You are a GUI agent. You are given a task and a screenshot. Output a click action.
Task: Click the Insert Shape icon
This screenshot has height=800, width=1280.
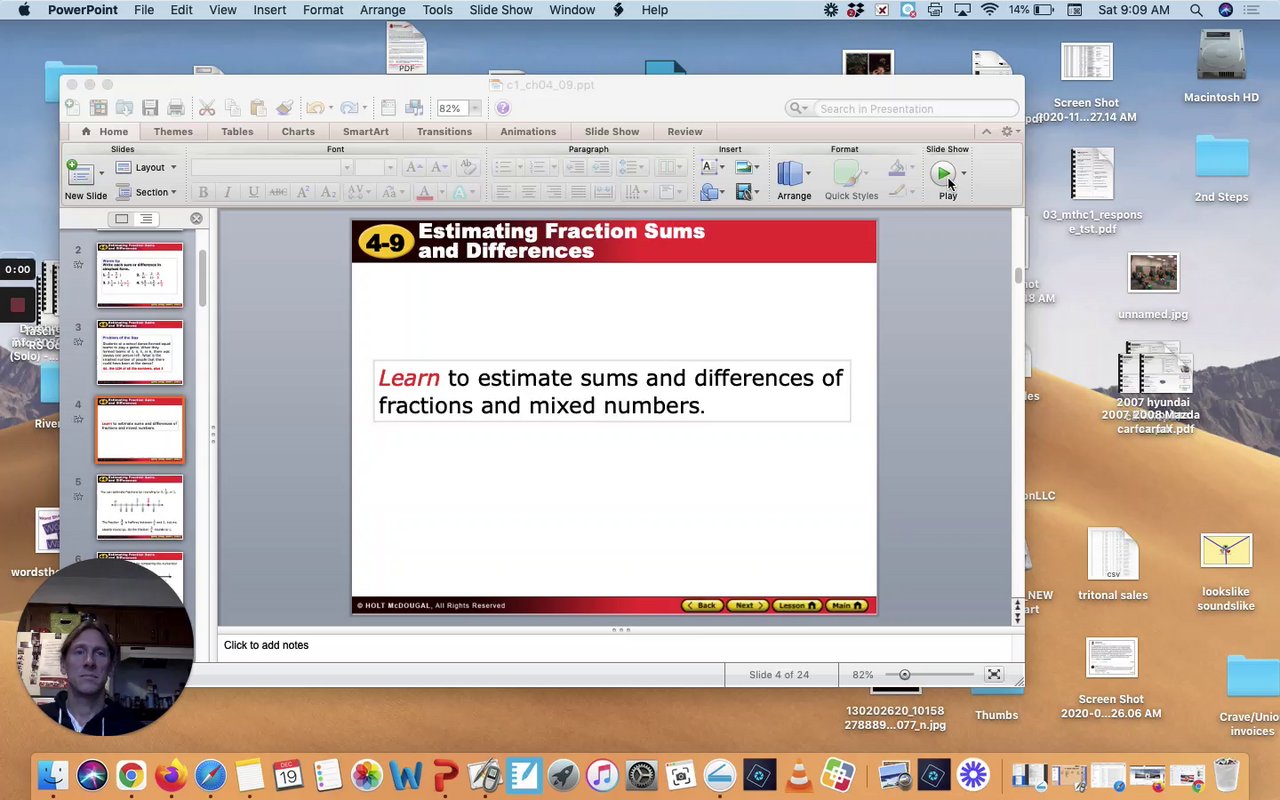point(708,192)
